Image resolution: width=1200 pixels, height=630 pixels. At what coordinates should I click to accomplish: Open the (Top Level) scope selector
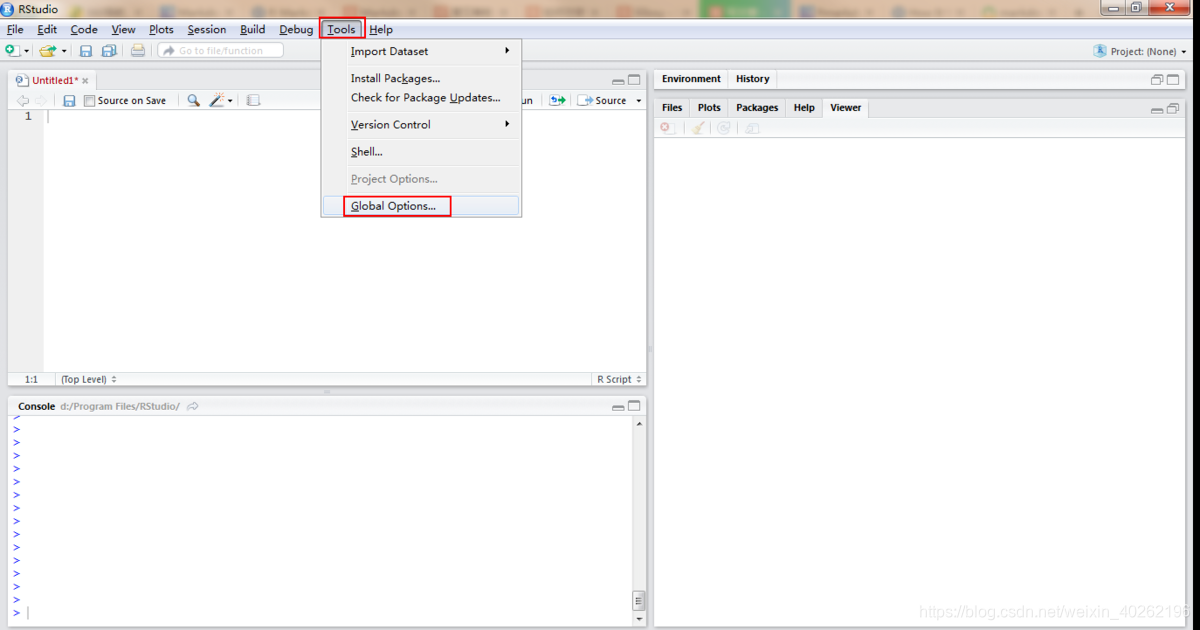(88, 380)
